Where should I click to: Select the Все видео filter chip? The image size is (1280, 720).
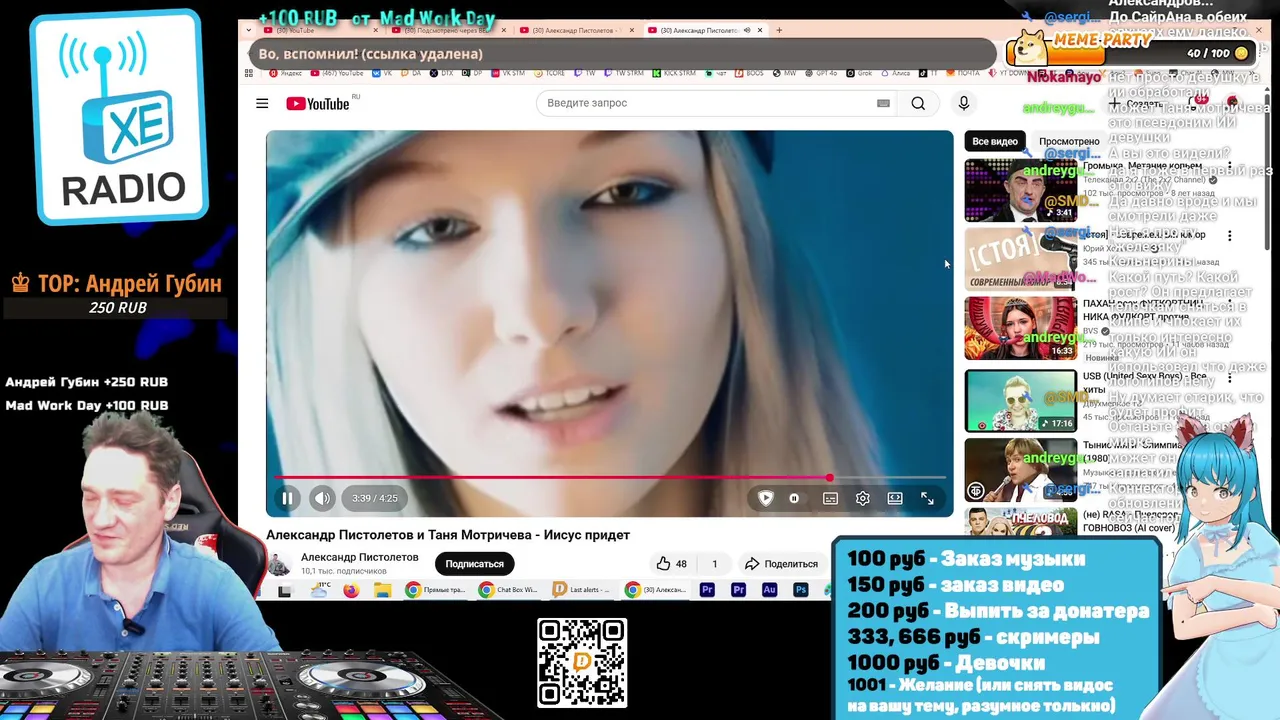click(x=995, y=141)
